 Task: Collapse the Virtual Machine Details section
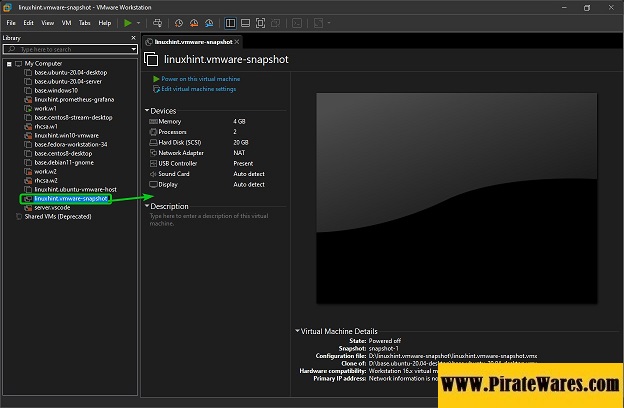pos(297,331)
